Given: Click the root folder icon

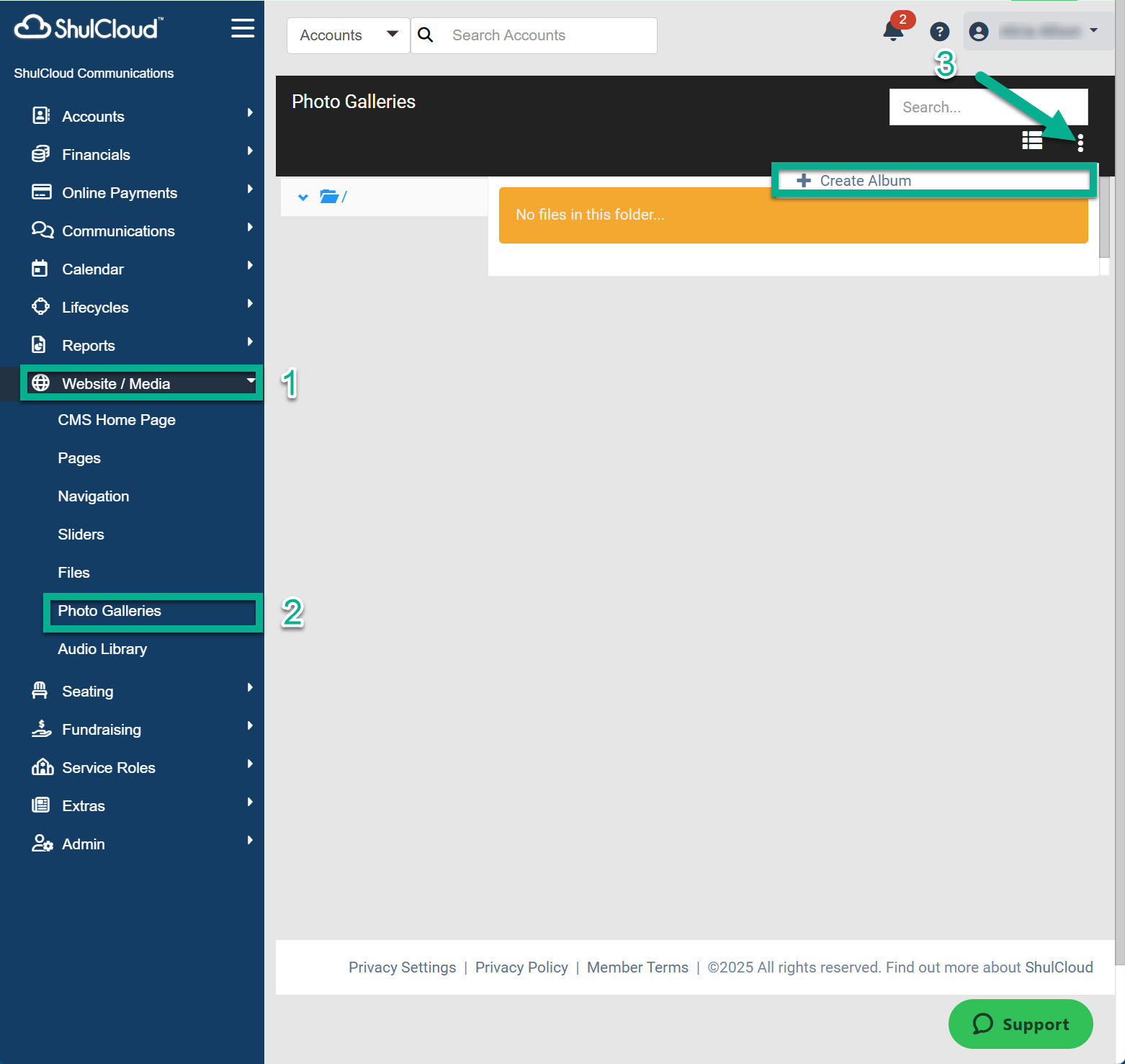Looking at the screenshot, I should (x=329, y=197).
